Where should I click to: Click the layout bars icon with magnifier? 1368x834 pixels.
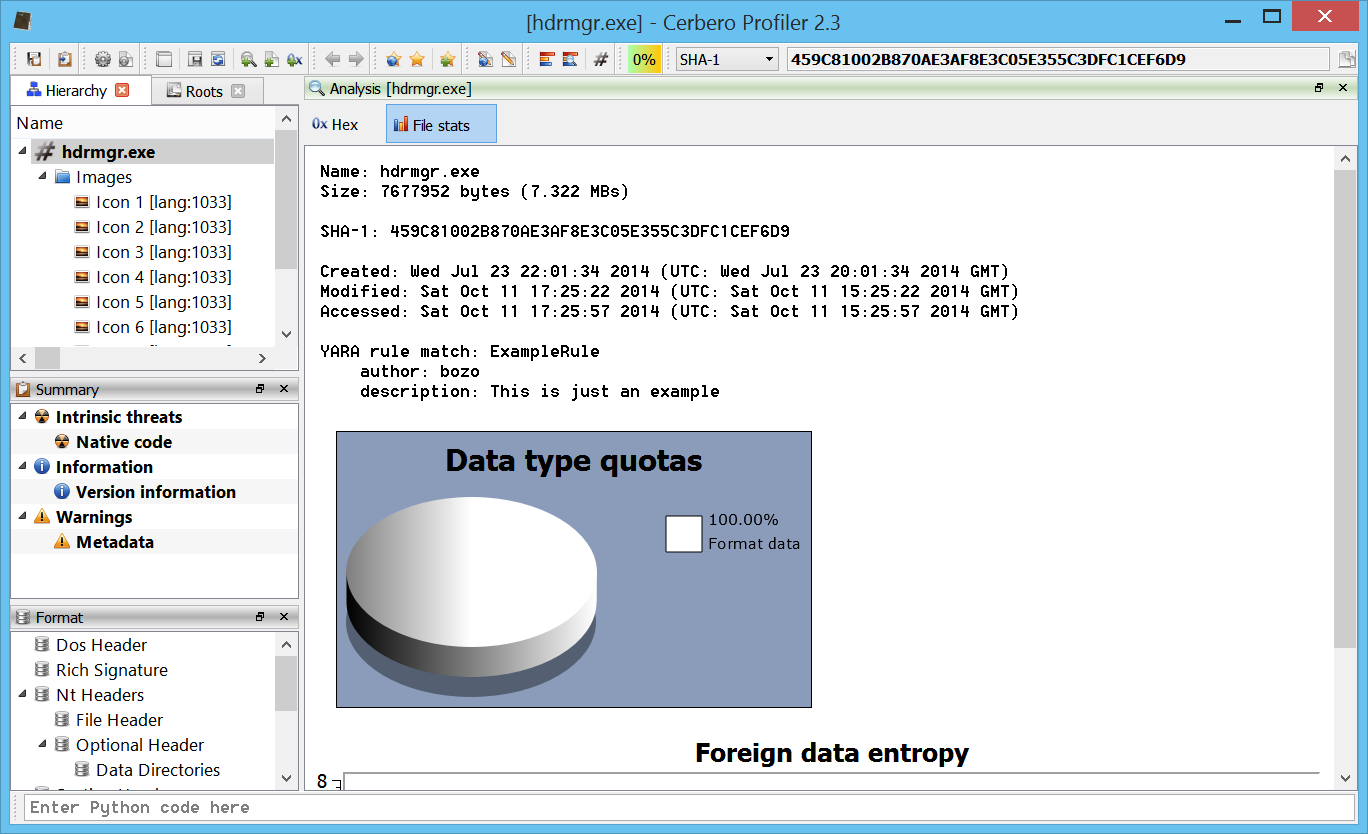tap(570, 59)
